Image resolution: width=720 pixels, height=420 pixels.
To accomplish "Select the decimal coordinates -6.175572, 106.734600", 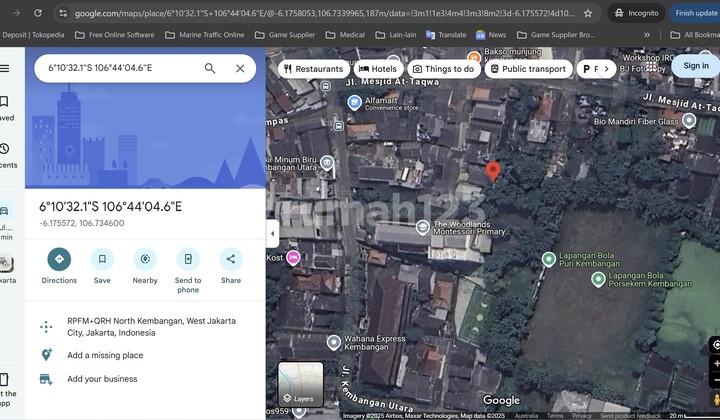I will [x=82, y=223].
